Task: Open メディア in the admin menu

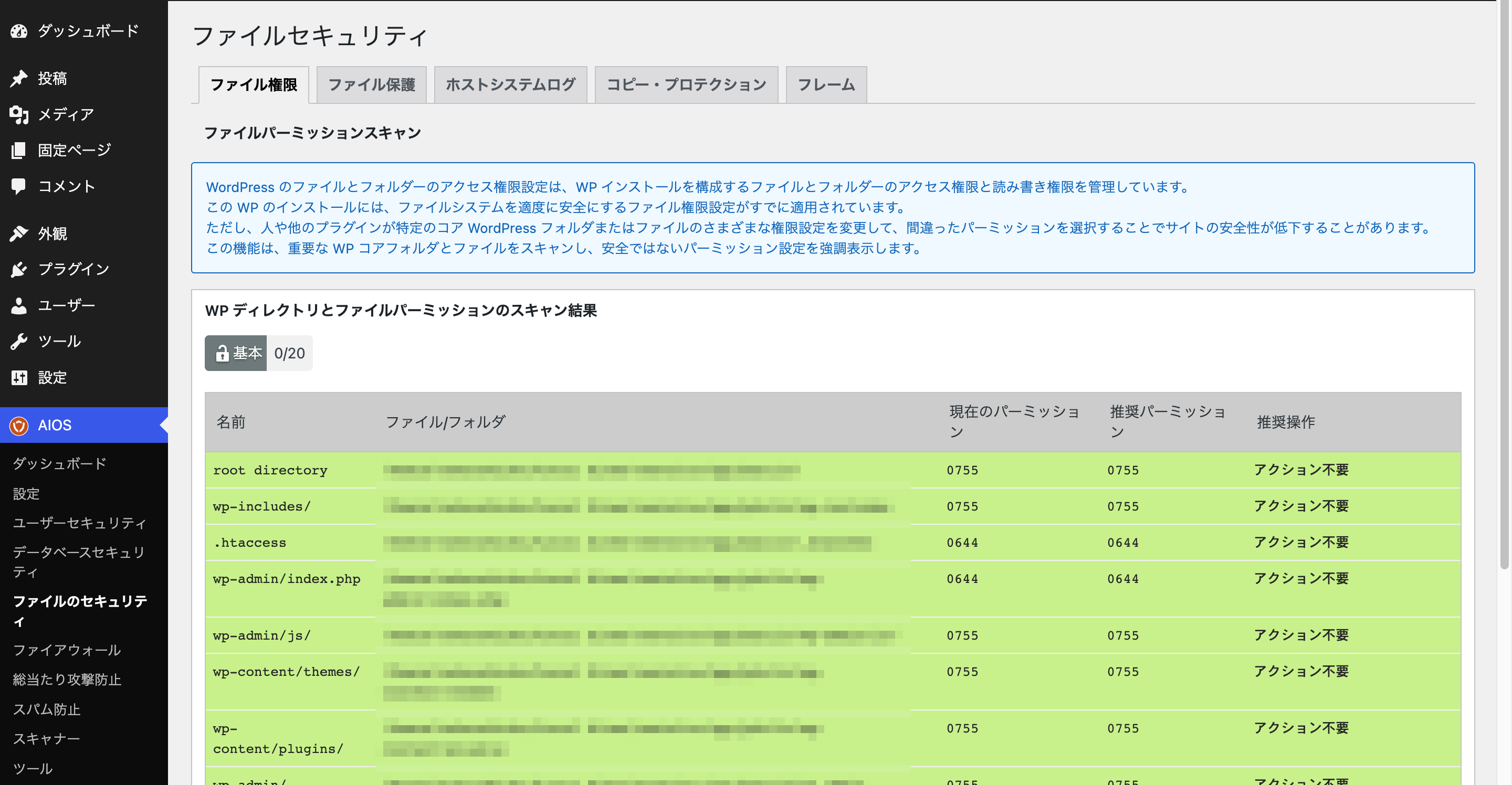Action: click(84, 114)
